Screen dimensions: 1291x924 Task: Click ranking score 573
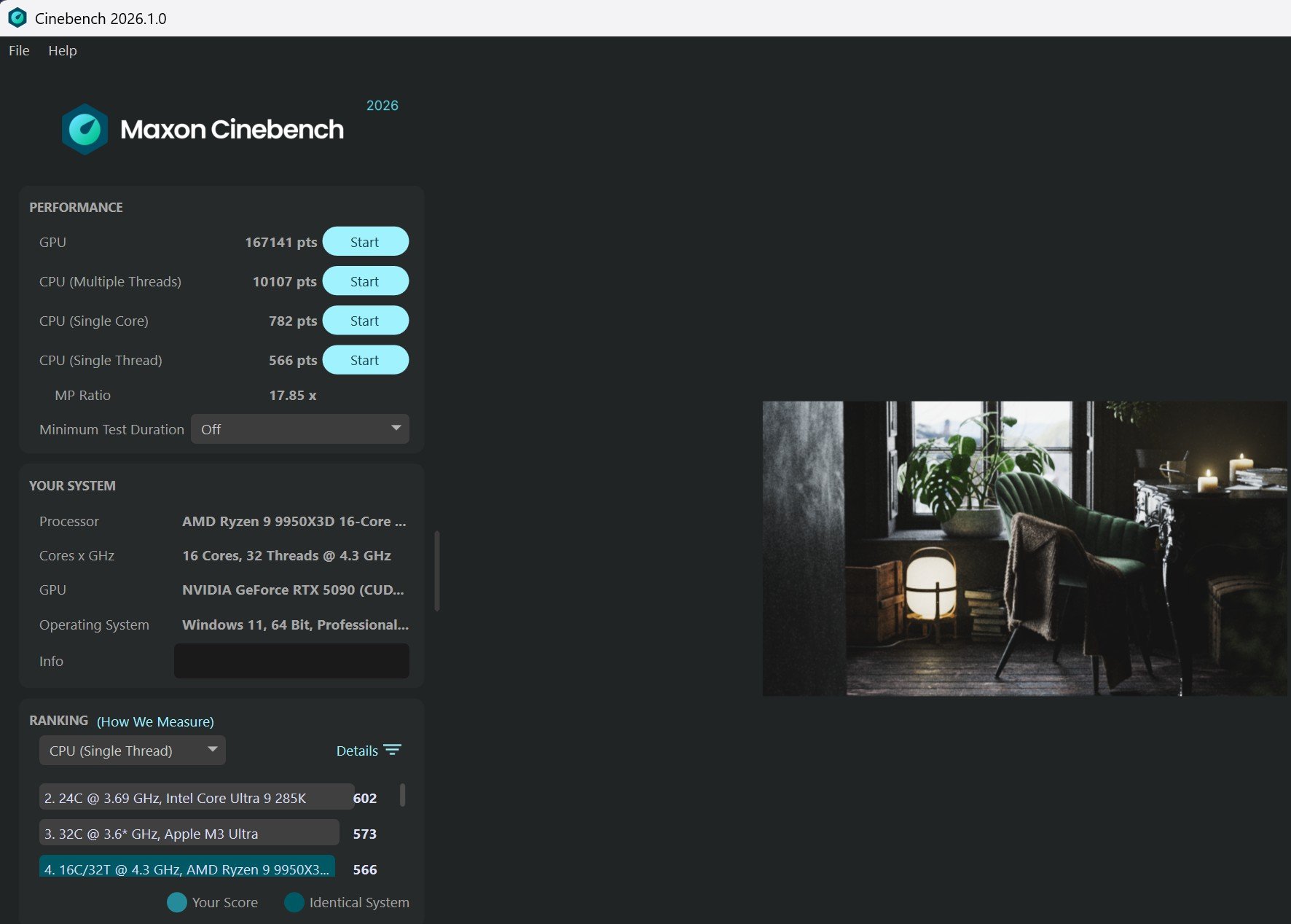point(365,834)
